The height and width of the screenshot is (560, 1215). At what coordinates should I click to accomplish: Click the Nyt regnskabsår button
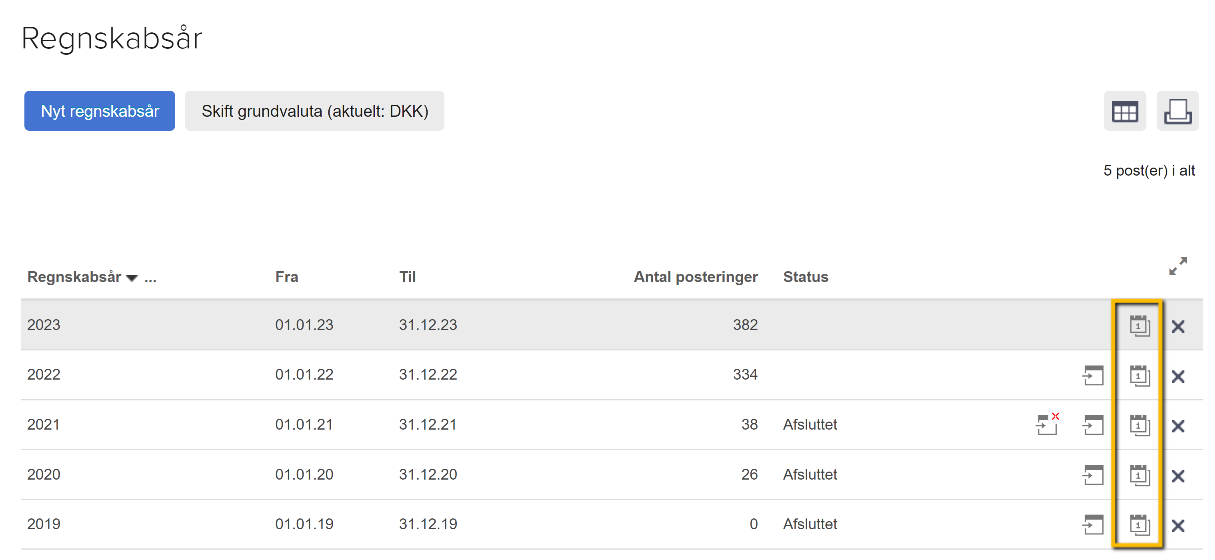[x=100, y=111]
